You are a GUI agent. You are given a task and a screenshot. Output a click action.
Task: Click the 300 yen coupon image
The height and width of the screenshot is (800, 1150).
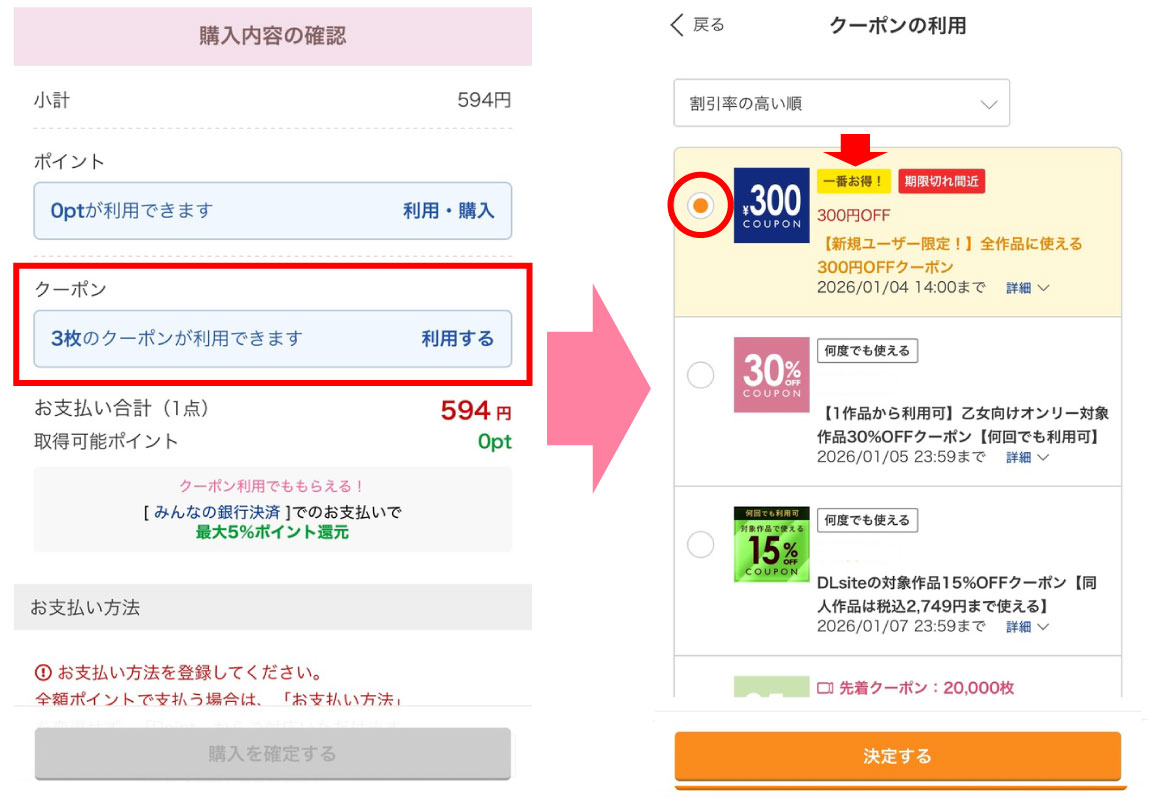pos(771,205)
